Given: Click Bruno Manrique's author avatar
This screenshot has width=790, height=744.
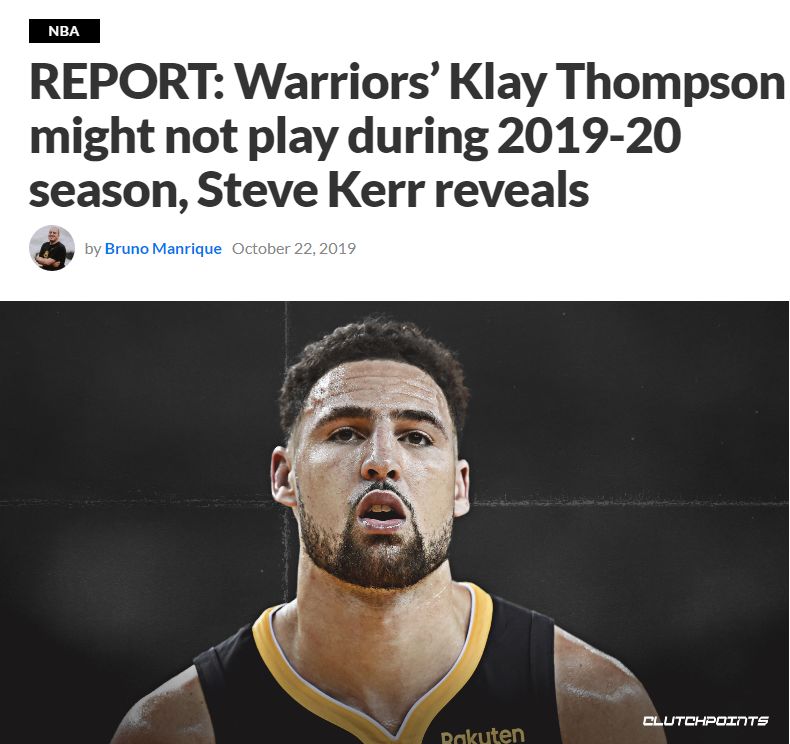Looking at the screenshot, I should [x=52, y=248].
